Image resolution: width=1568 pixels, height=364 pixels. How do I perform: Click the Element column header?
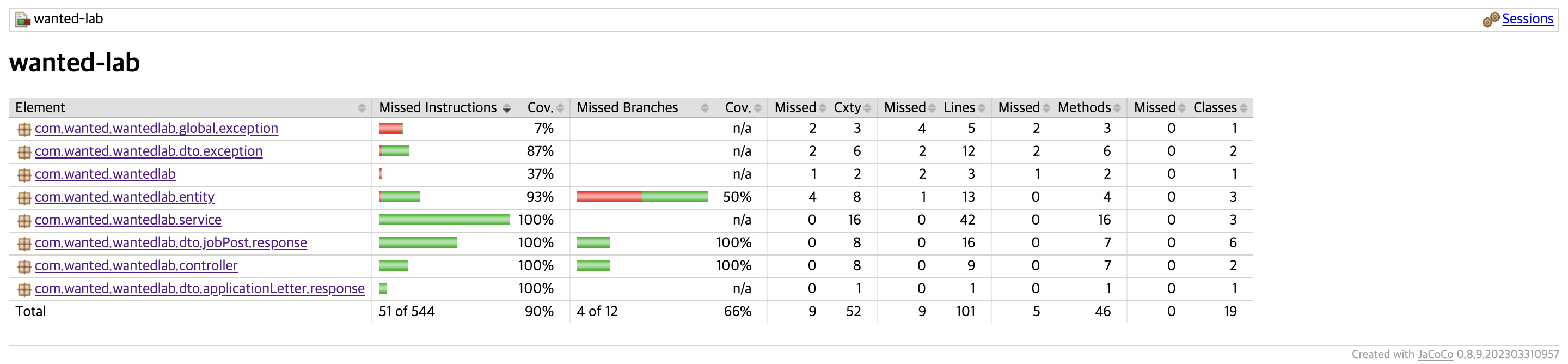(41, 107)
